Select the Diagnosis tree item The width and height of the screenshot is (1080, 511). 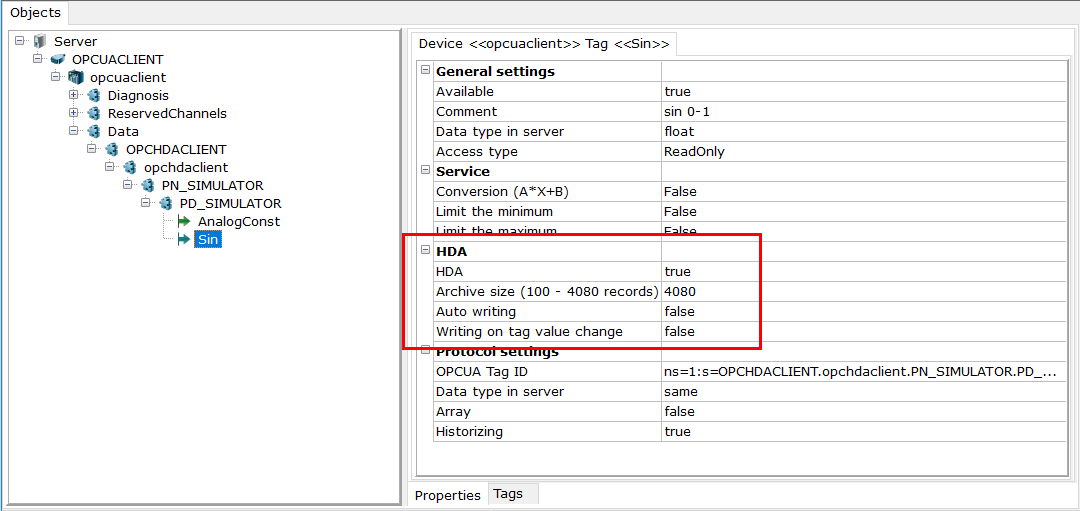pyautogui.click(x=138, y=95)
